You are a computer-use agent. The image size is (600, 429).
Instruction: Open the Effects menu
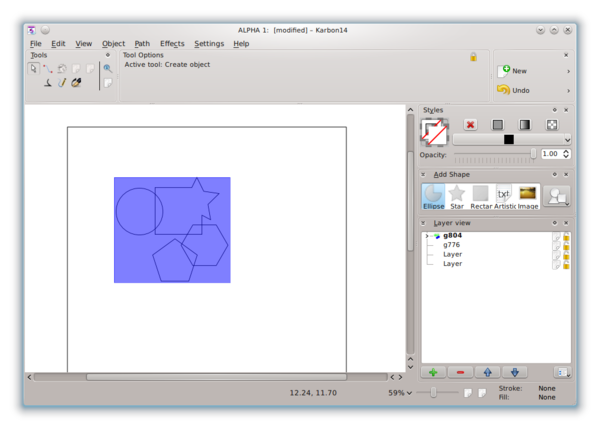[x=172, y=44]
